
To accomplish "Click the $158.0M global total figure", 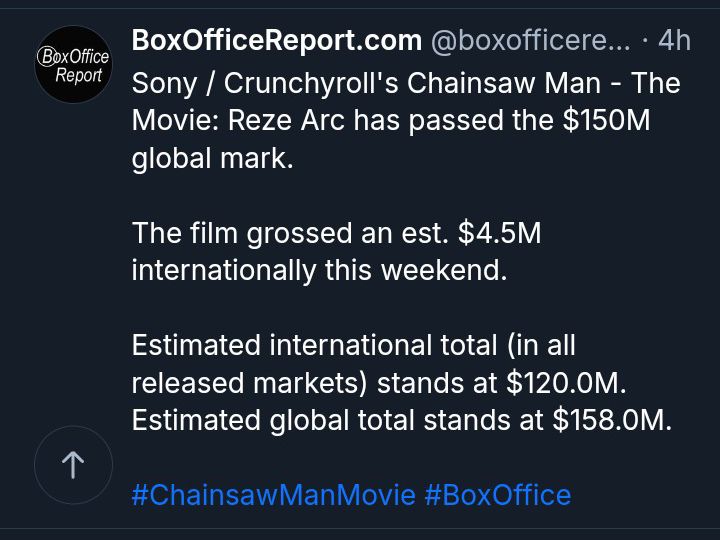I will point(611,421).
